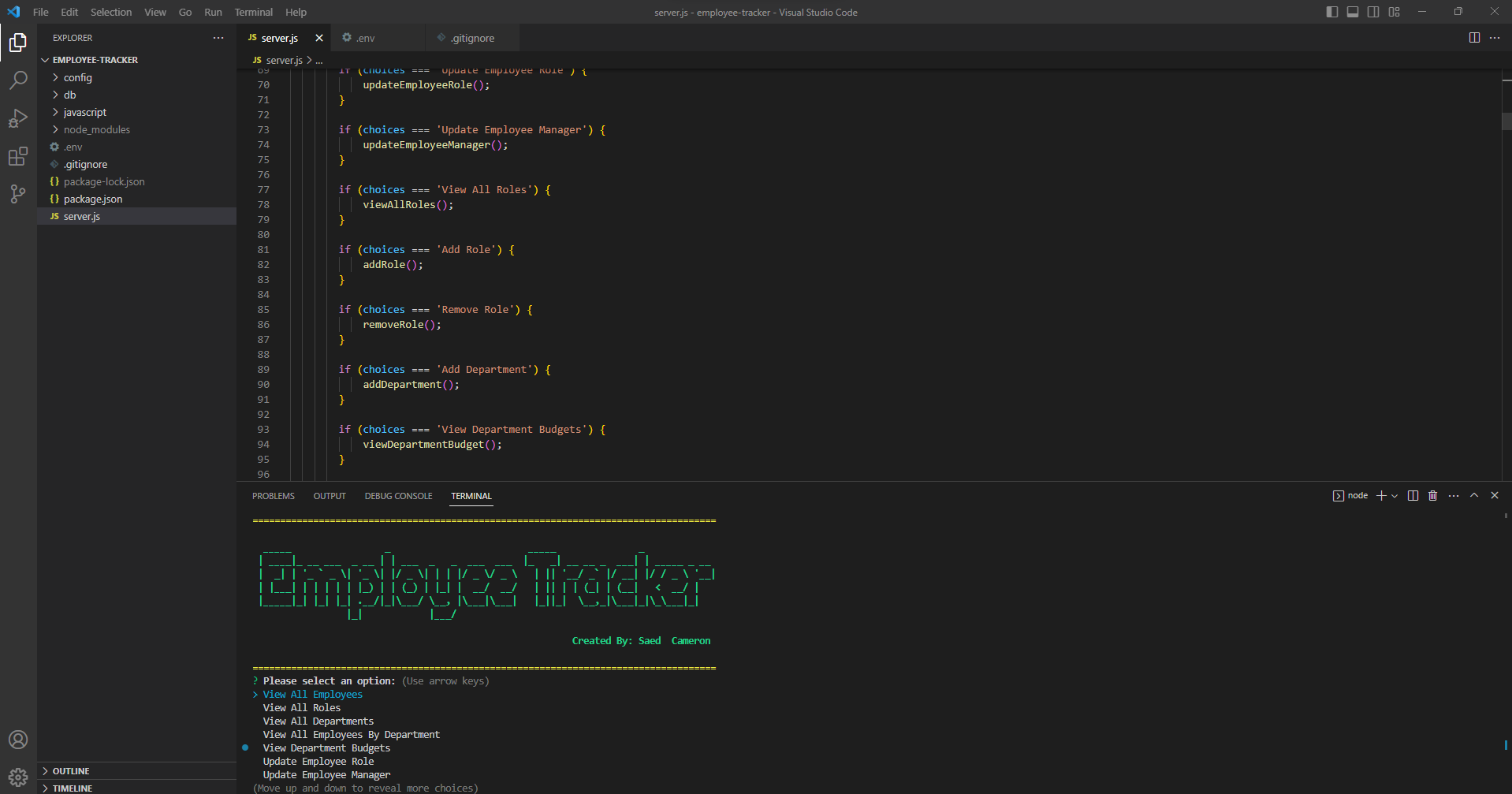Open the Go menu
Image resolution: width=1512 pixels, height=794 pixels.
pos(185,12)
